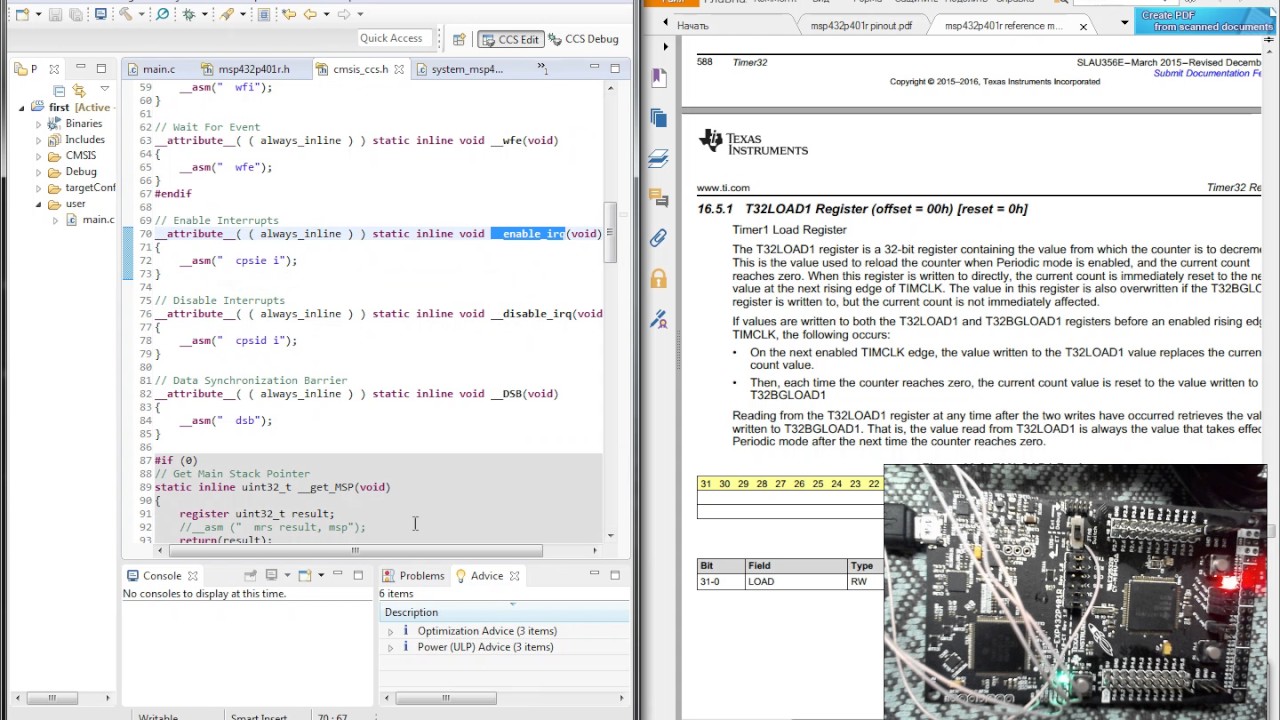Expand Power (ULP) Advice items
This screenshot has height=720, width=1280.
[390, 648]
